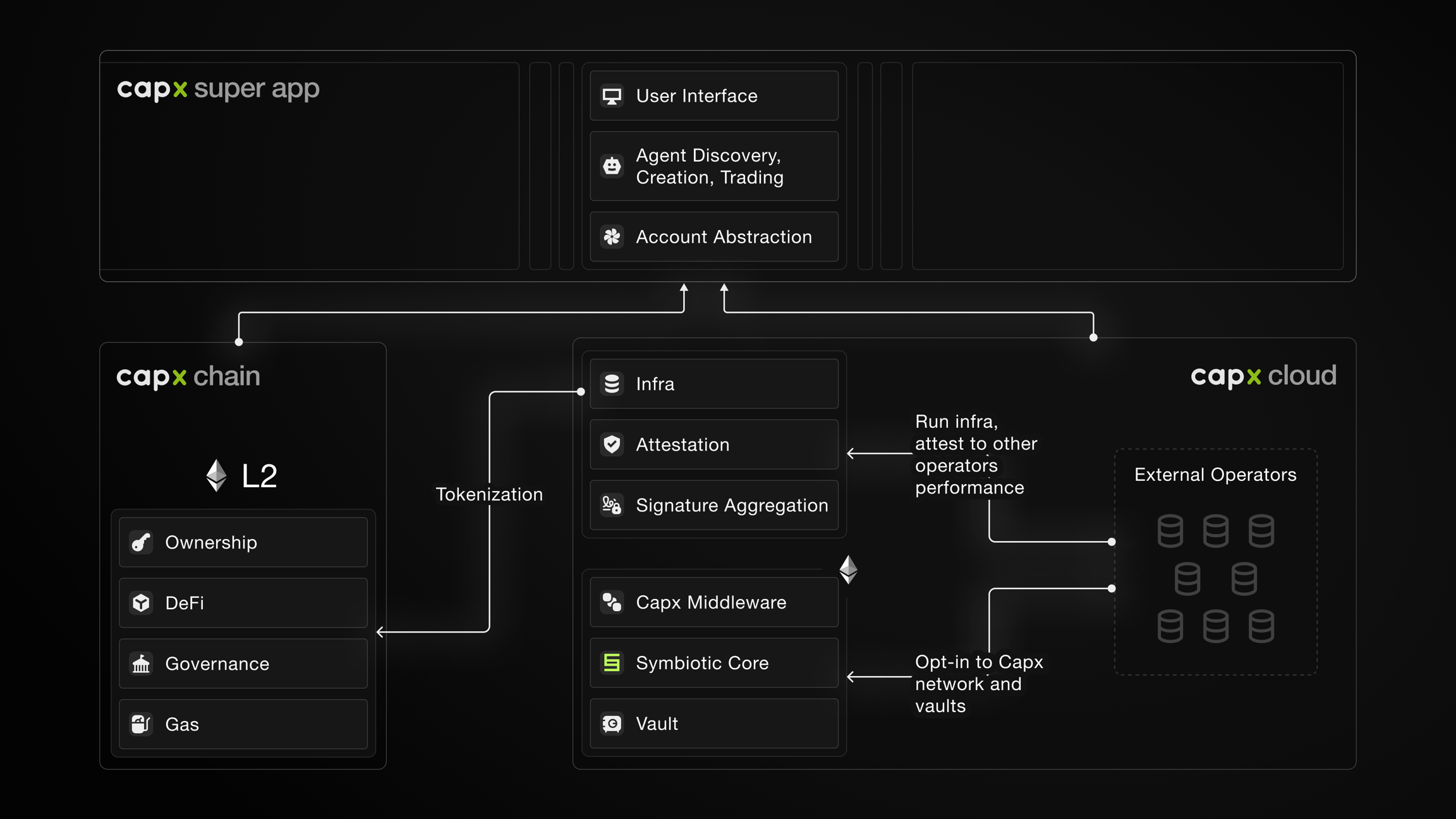Click the safe icon next to Vault
This screenshot has width=1456, height=819.
pyautogui.click(x=612, y=724)
